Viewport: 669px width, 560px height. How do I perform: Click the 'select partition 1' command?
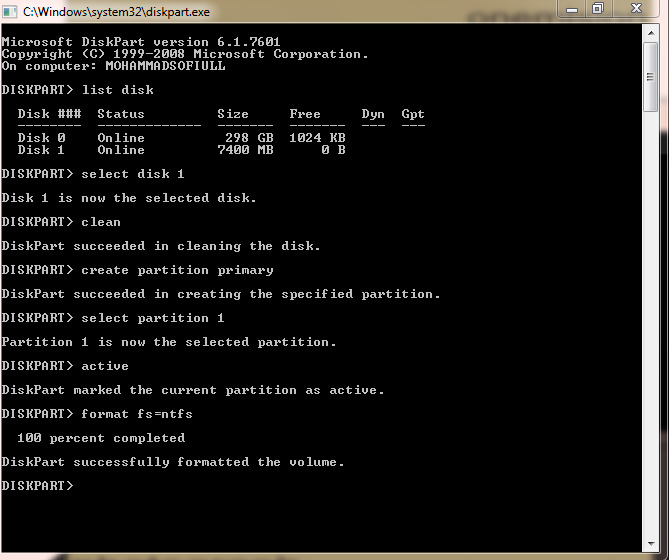pos(153,318)
